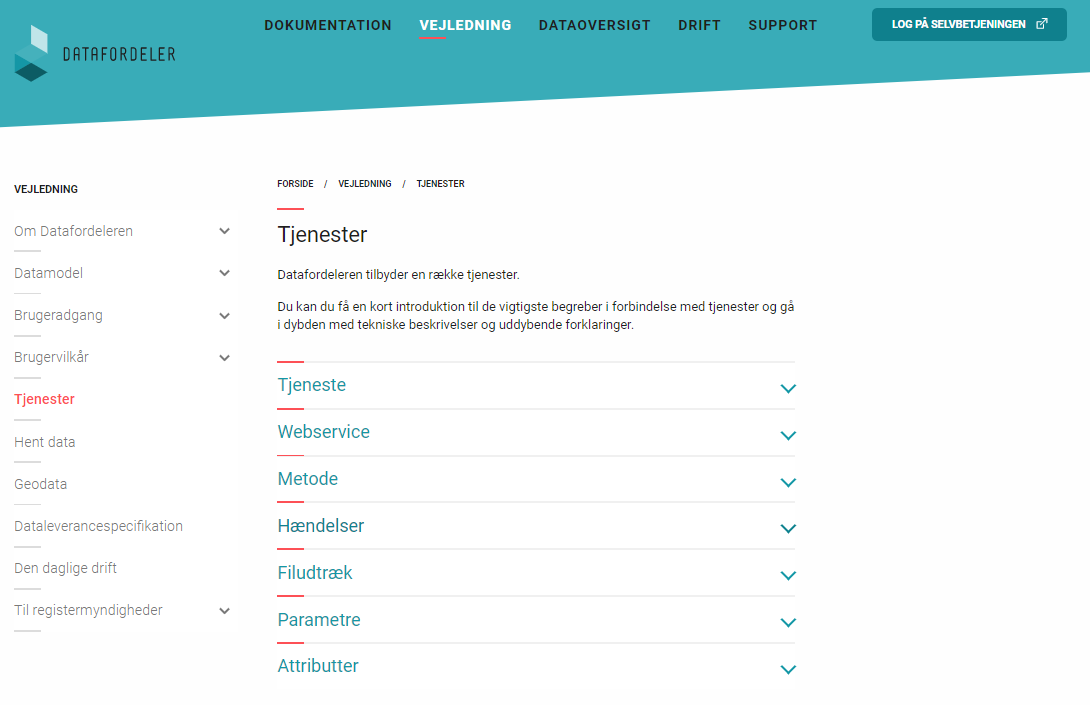Image resolution: width=1090 pixels, height=705 pixels.
Task: Expand the Webservice accordion chevron
Action: pyautogui.click(x=788, y=435)
